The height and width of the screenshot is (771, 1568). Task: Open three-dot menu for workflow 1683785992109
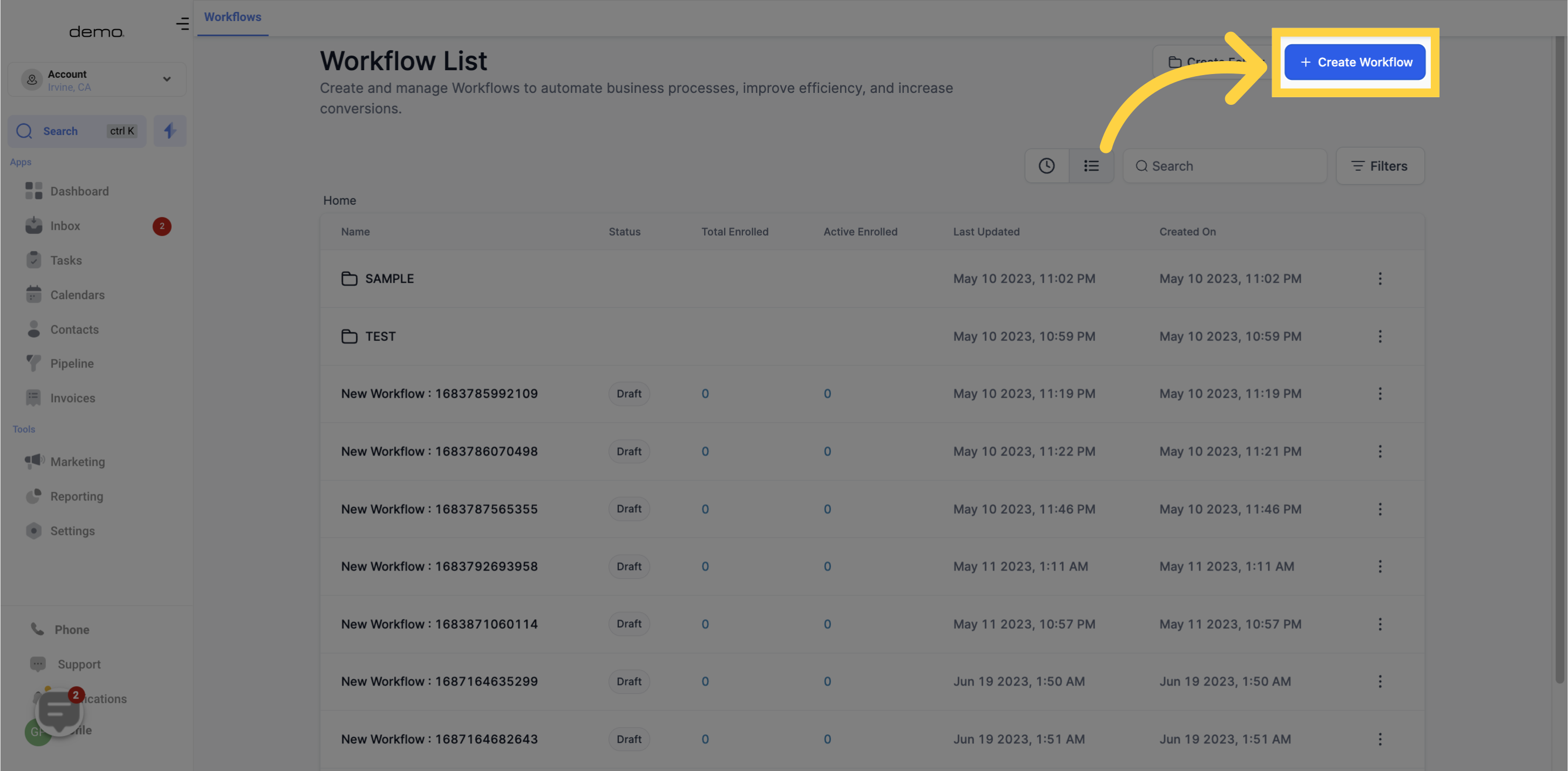coord(1380,394)
